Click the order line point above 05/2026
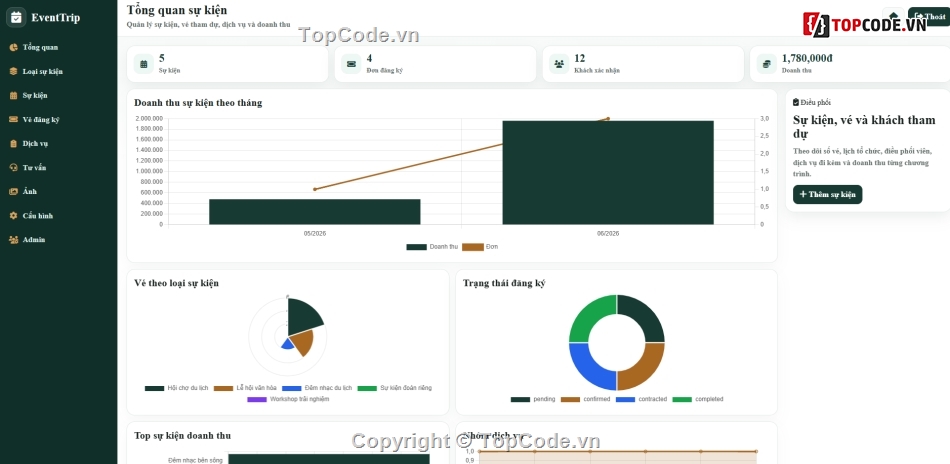Image resolution: width=950 pixels, height=464 pixels. click(314, 189)
